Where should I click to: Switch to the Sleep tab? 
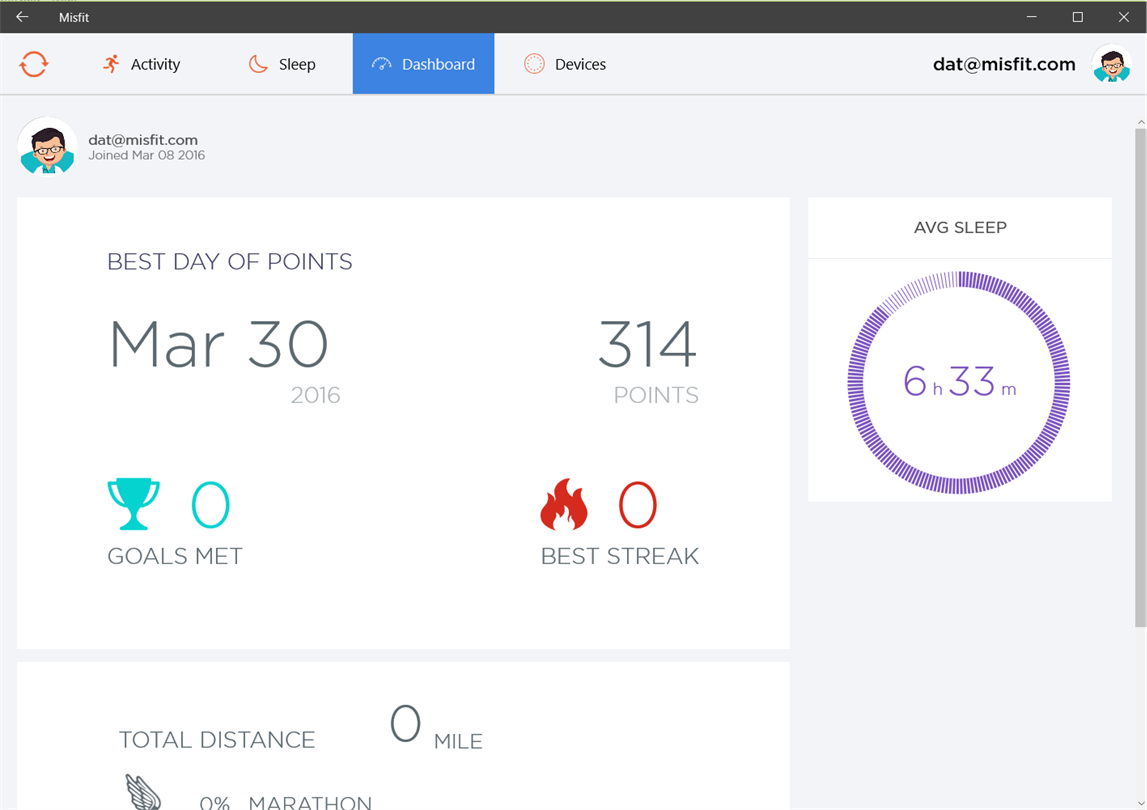click(282, 64)
